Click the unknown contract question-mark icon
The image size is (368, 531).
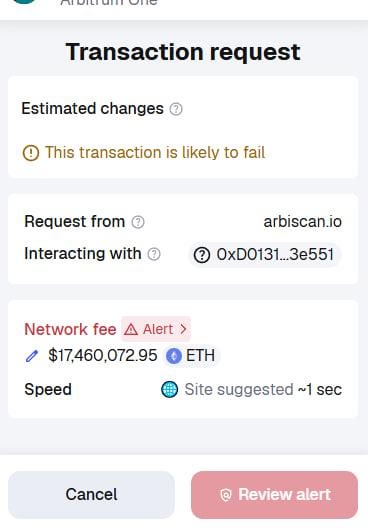tap(202, 255)
